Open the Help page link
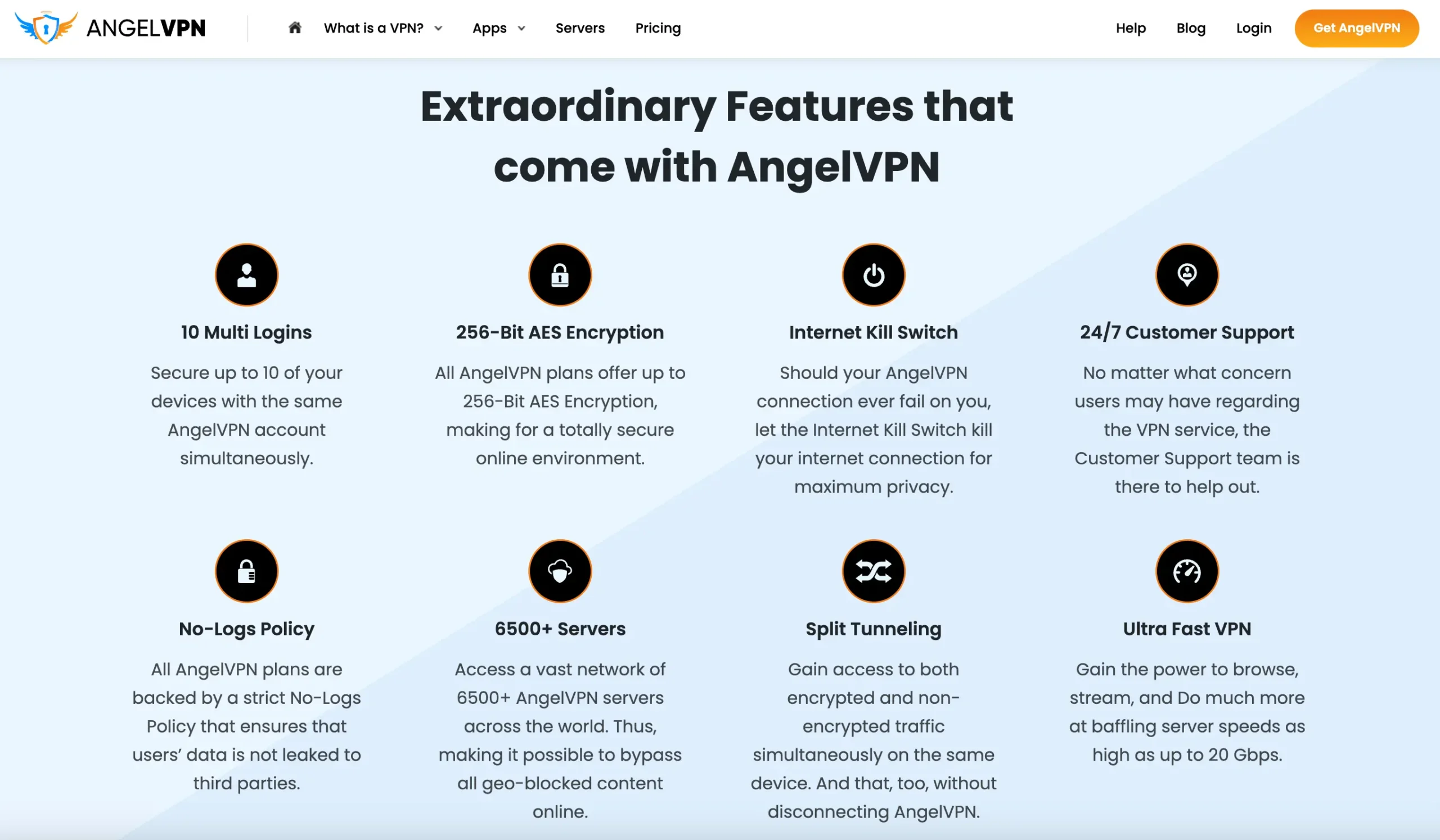The width and height of the screenshot is (1440, 840). [1131, 28]
